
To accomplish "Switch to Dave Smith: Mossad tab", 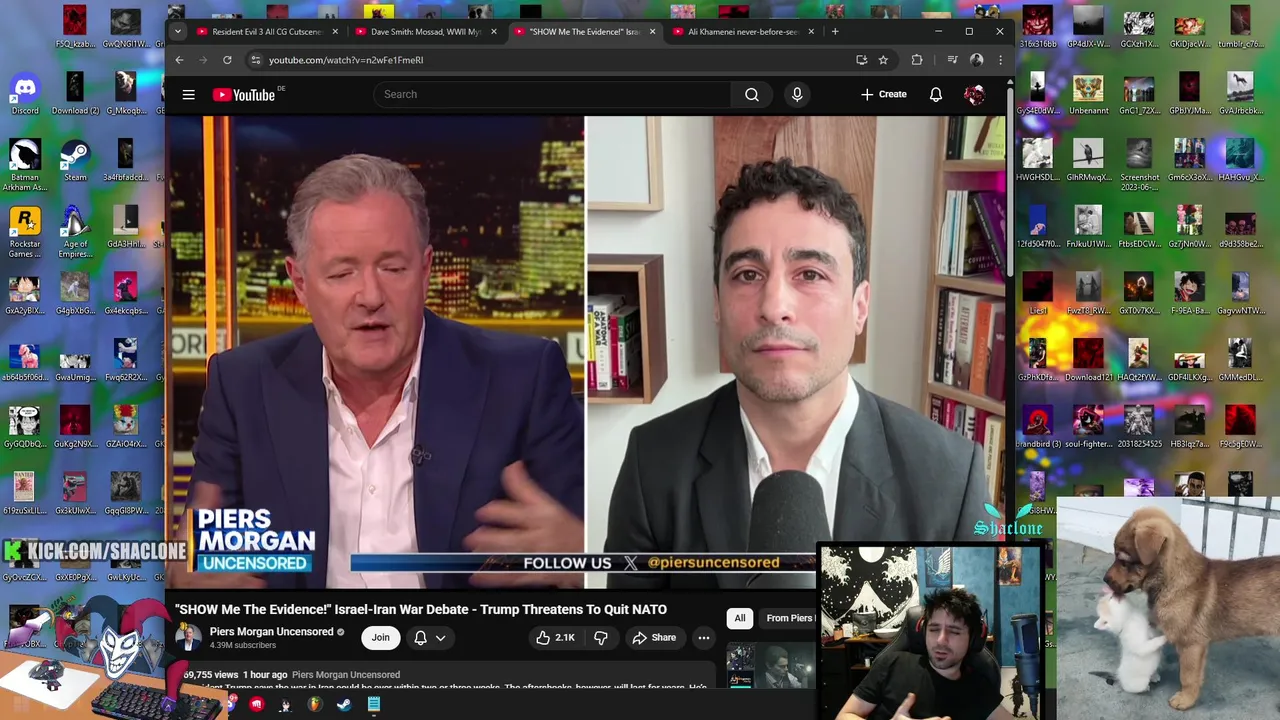I will [426, 32].
